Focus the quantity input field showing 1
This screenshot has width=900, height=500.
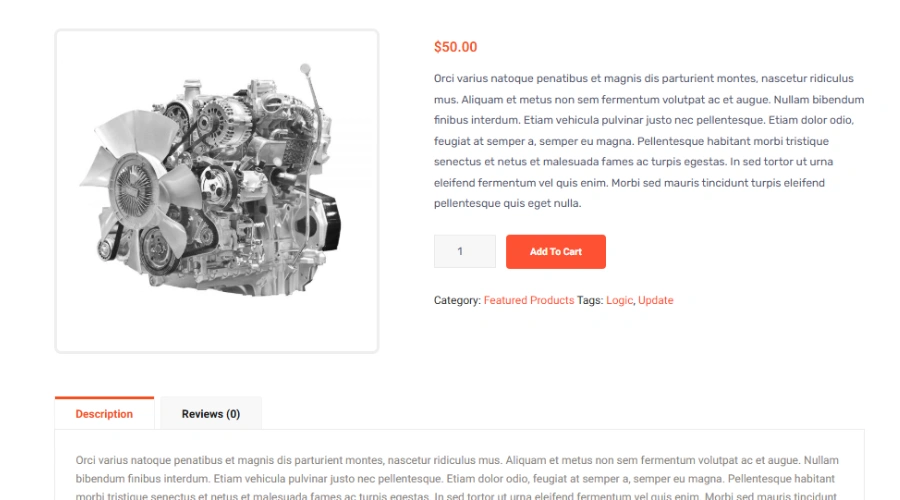pyautogui.click(x=464, y=251)
